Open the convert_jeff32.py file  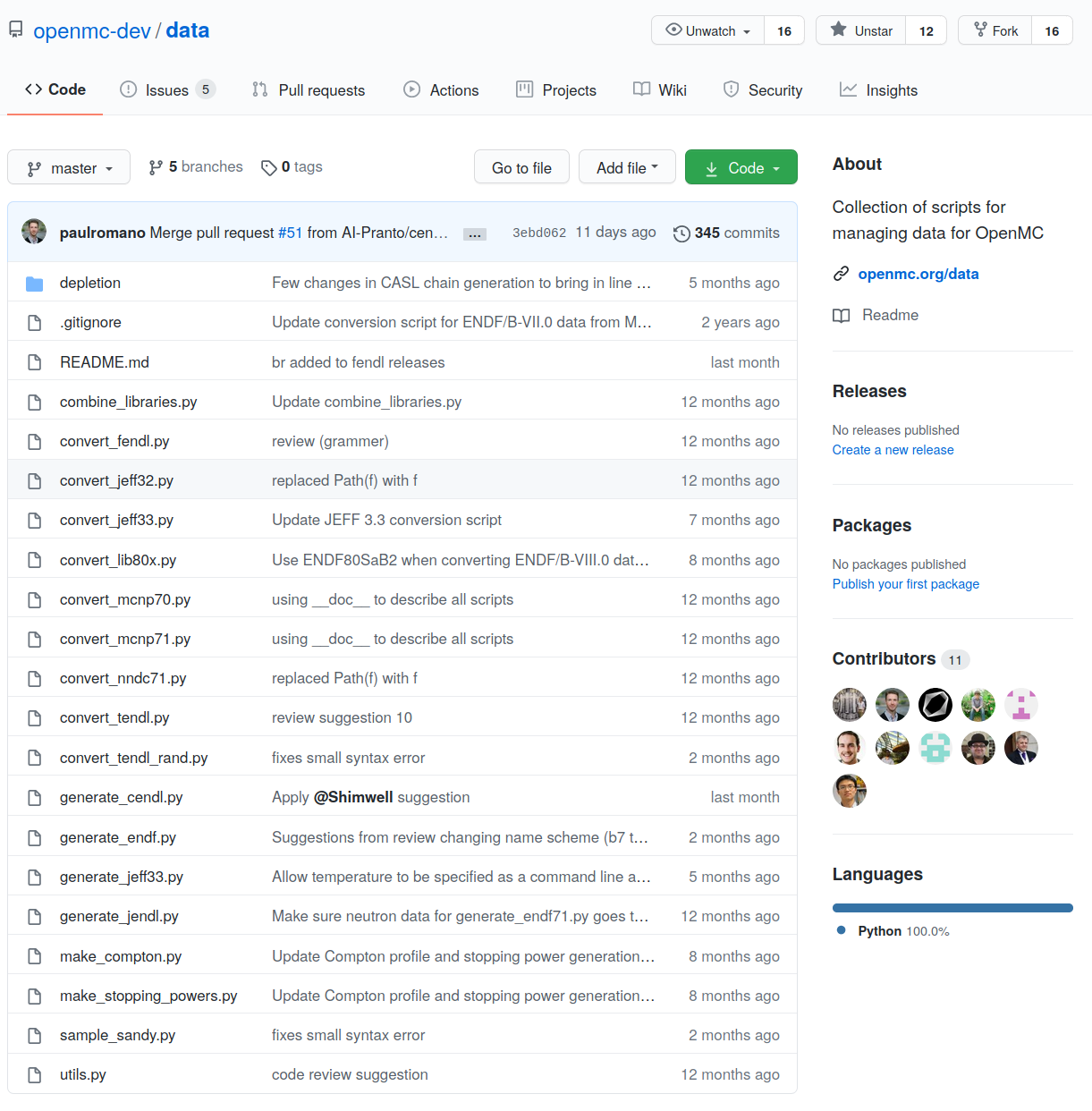tap(116, 481)
